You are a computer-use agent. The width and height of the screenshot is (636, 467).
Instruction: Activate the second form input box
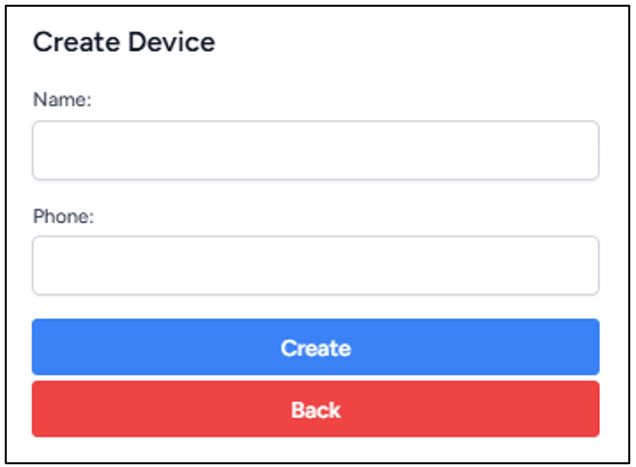click(x=316, y=265)
